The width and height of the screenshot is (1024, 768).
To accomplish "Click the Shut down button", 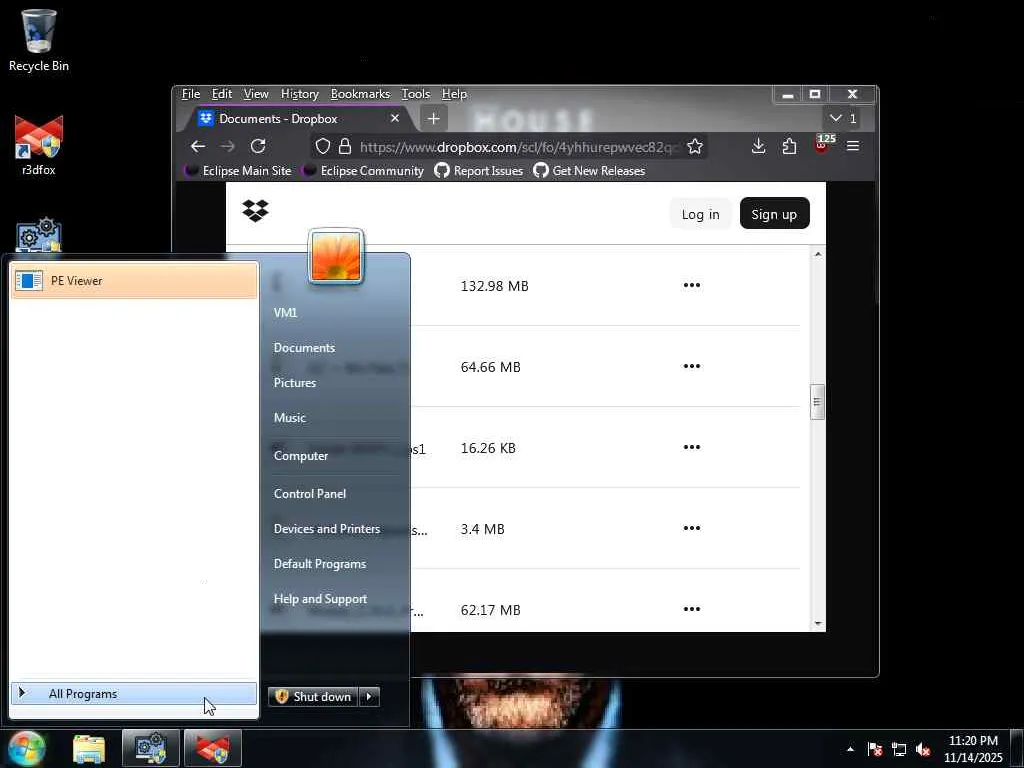I will (x=313, y=697).
